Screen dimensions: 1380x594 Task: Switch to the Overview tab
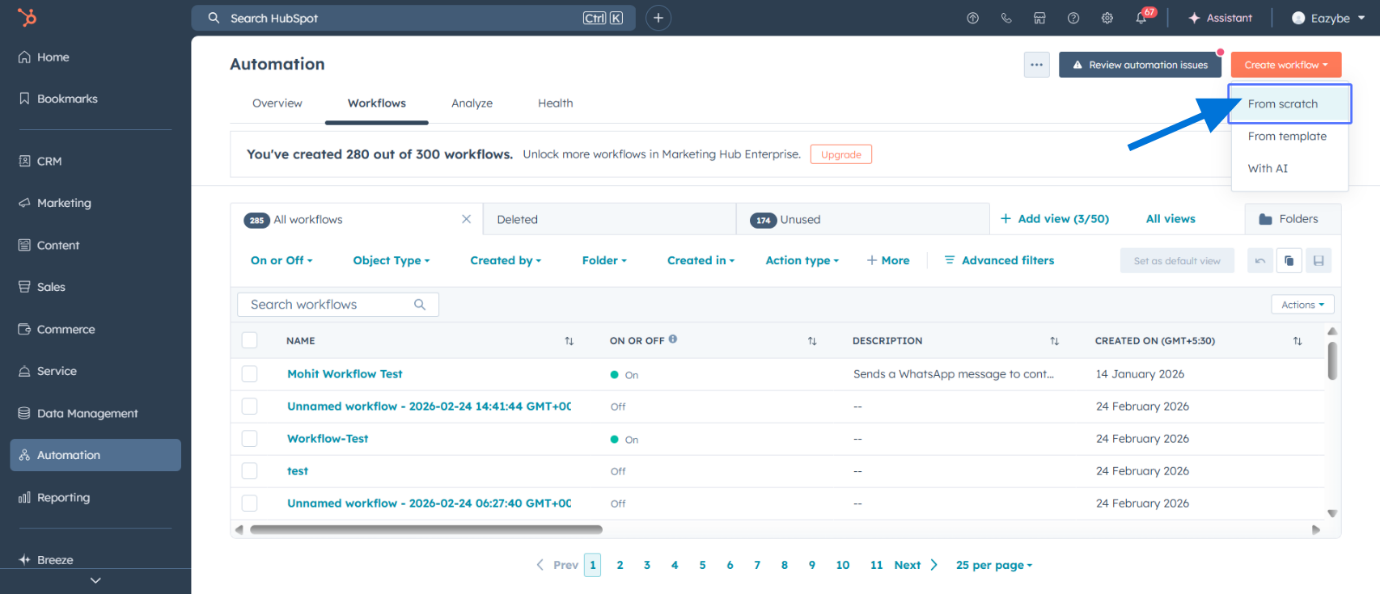[277, 103]
